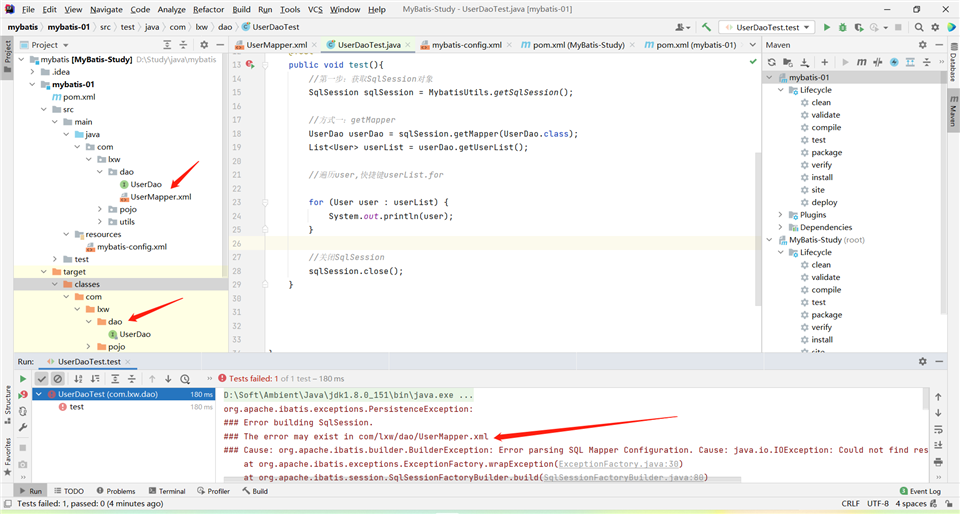960x514 pixels.
Task: Toggle Show Passed tests checkmark button
Action: coord(42,379)
